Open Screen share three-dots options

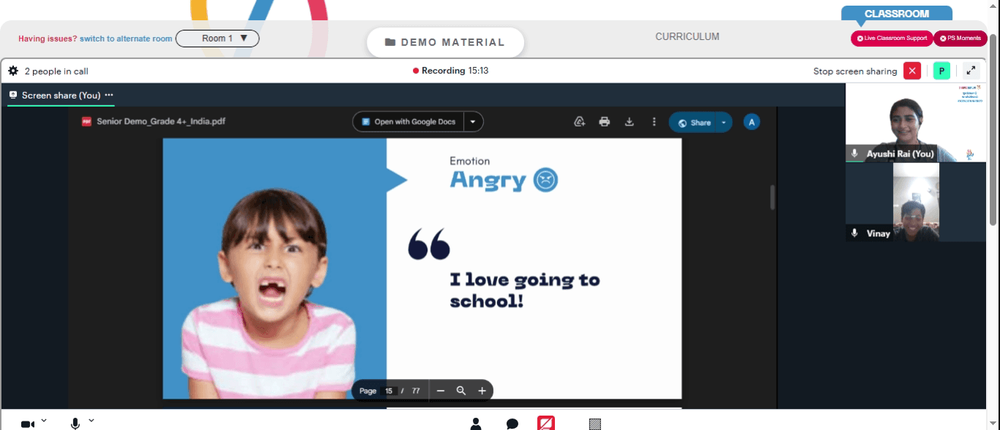[x=109, y=95]
